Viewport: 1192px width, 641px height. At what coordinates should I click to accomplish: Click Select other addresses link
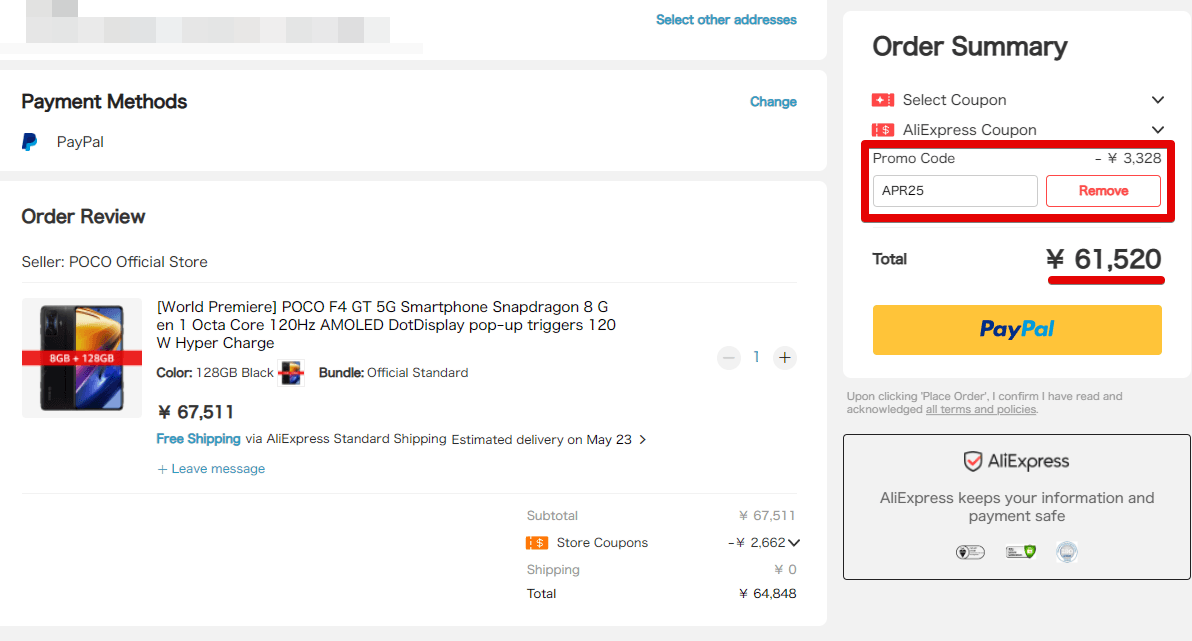click(726, 20)
